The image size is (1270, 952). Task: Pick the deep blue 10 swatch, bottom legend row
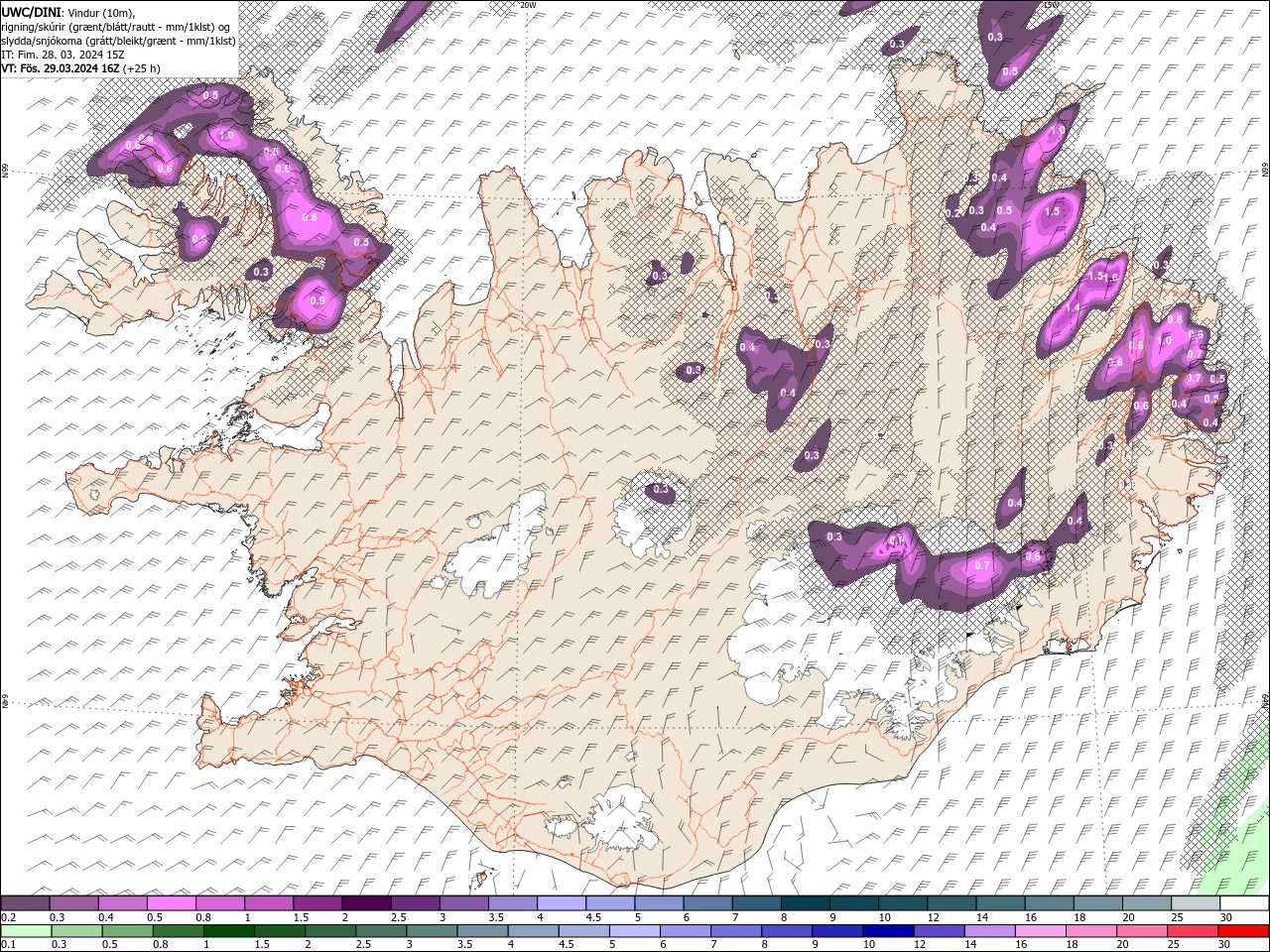[888, 931]
